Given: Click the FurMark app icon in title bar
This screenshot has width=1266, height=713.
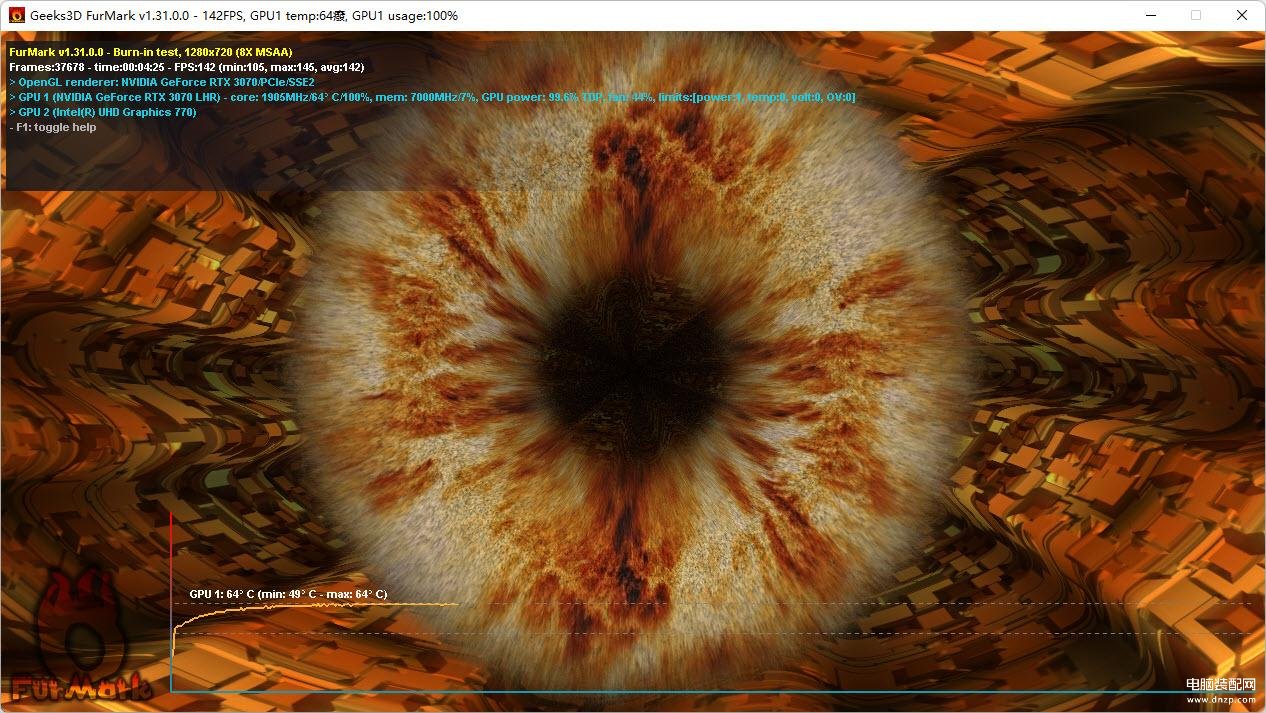Looking at the screenshot, I should pos(16,16).
